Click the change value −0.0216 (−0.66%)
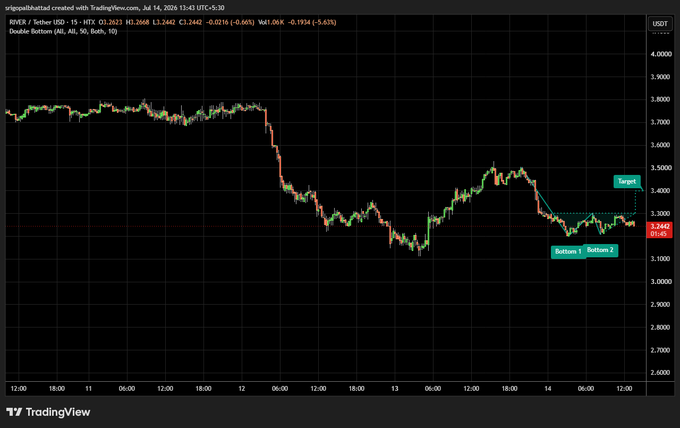Image resolution: width=680 pixels, height=428 pixels. 230,22
